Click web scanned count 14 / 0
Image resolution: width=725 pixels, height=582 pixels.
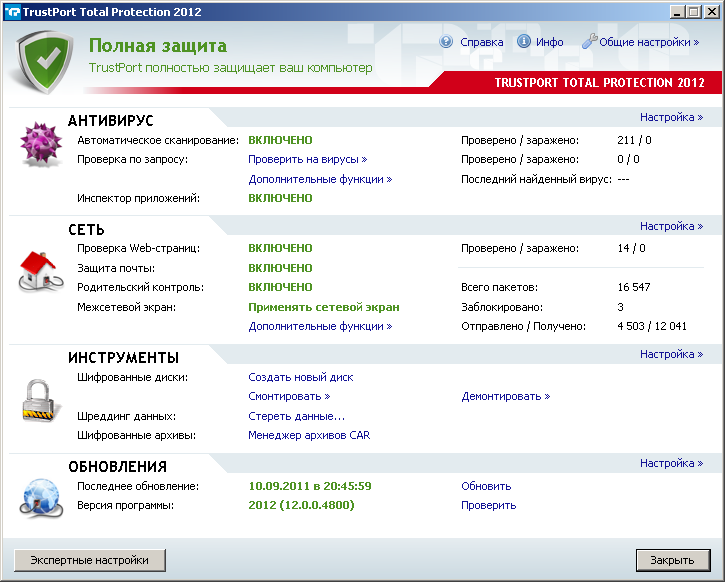pyautogui.click(x=631, y=248)
